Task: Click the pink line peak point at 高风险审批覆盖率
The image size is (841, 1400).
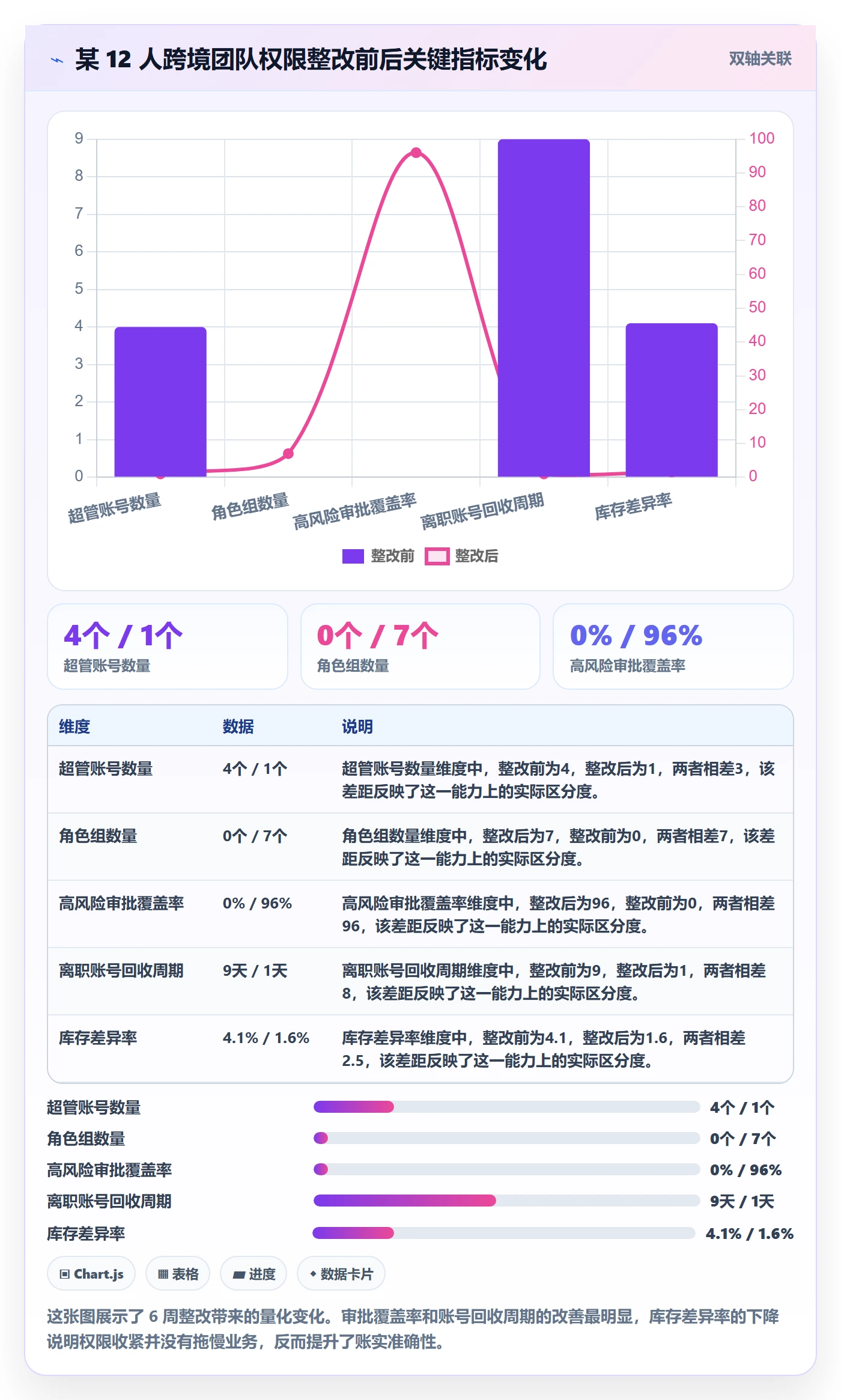Action: tap(416, 153)
